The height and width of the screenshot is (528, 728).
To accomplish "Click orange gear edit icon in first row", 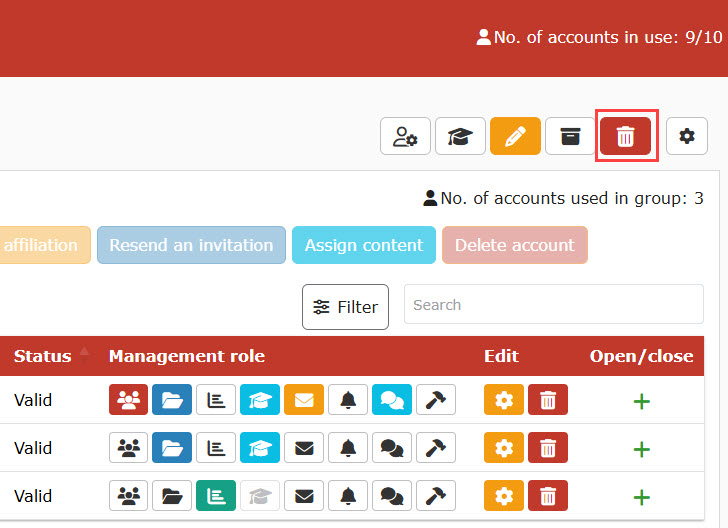I will (x=504, y=400).
